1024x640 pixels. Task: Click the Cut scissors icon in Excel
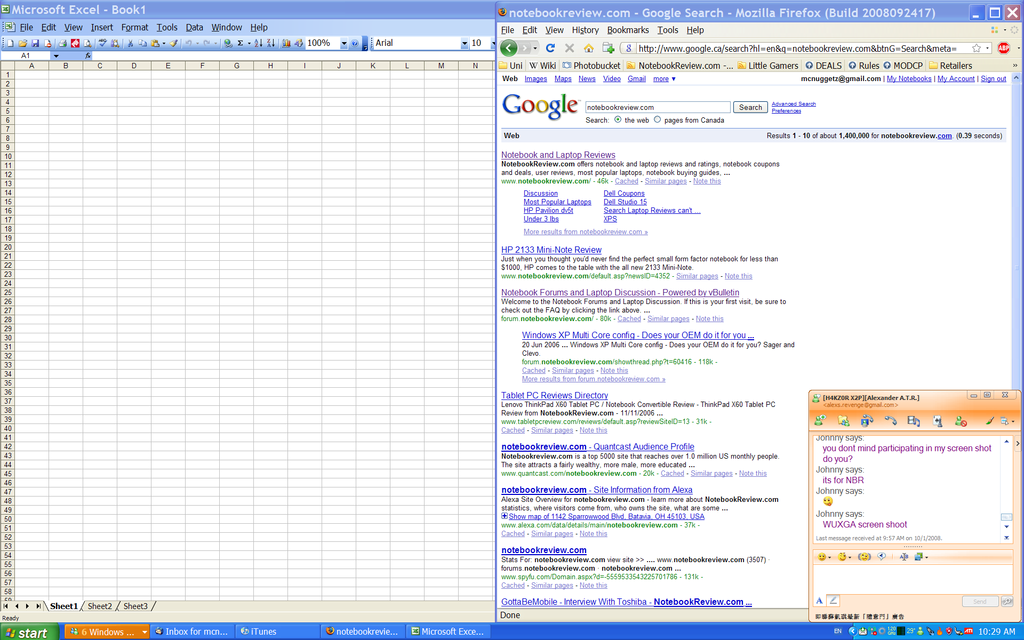[130, 43]
